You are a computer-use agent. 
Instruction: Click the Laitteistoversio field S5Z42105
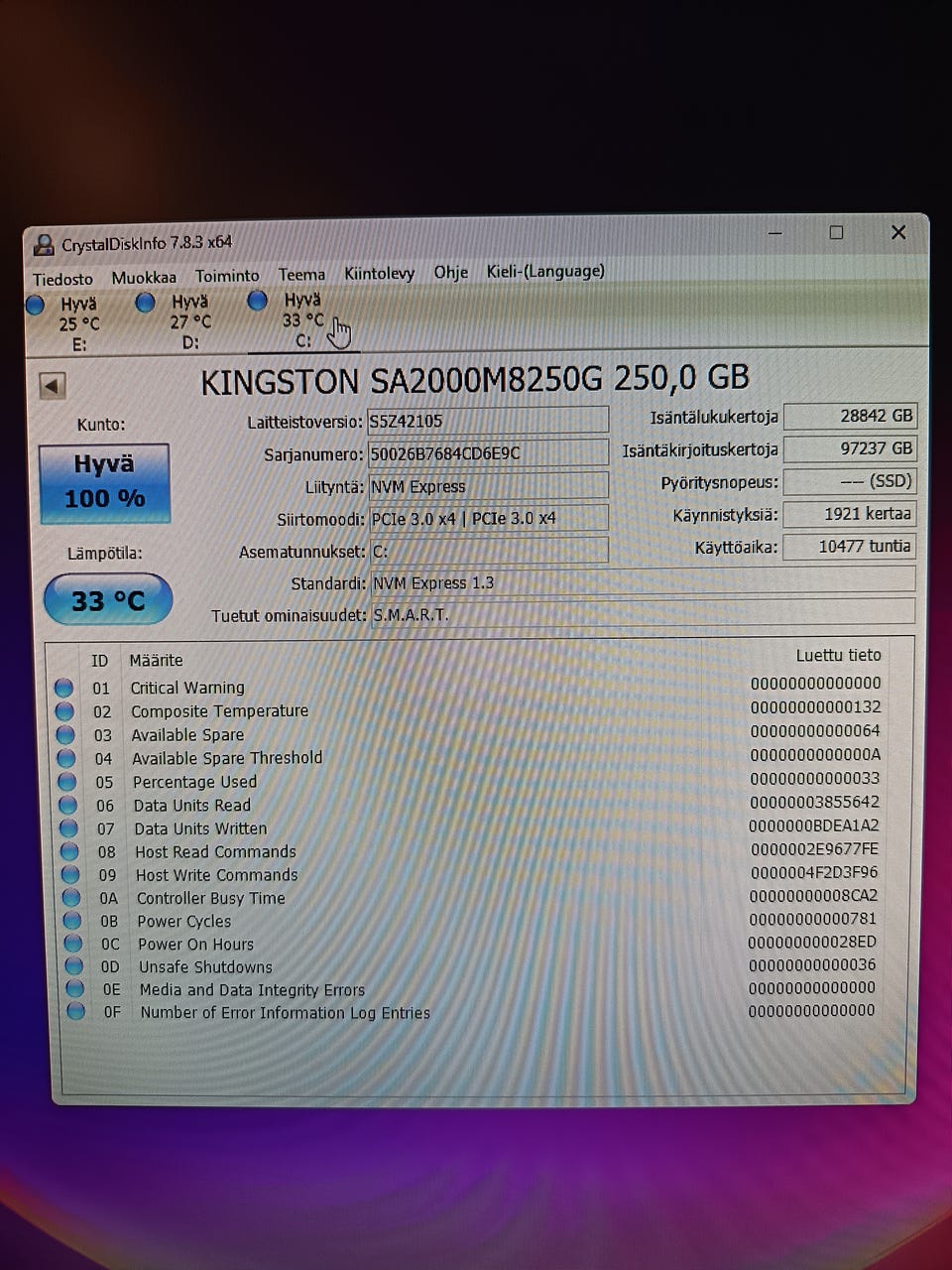[x=488, y=421]
